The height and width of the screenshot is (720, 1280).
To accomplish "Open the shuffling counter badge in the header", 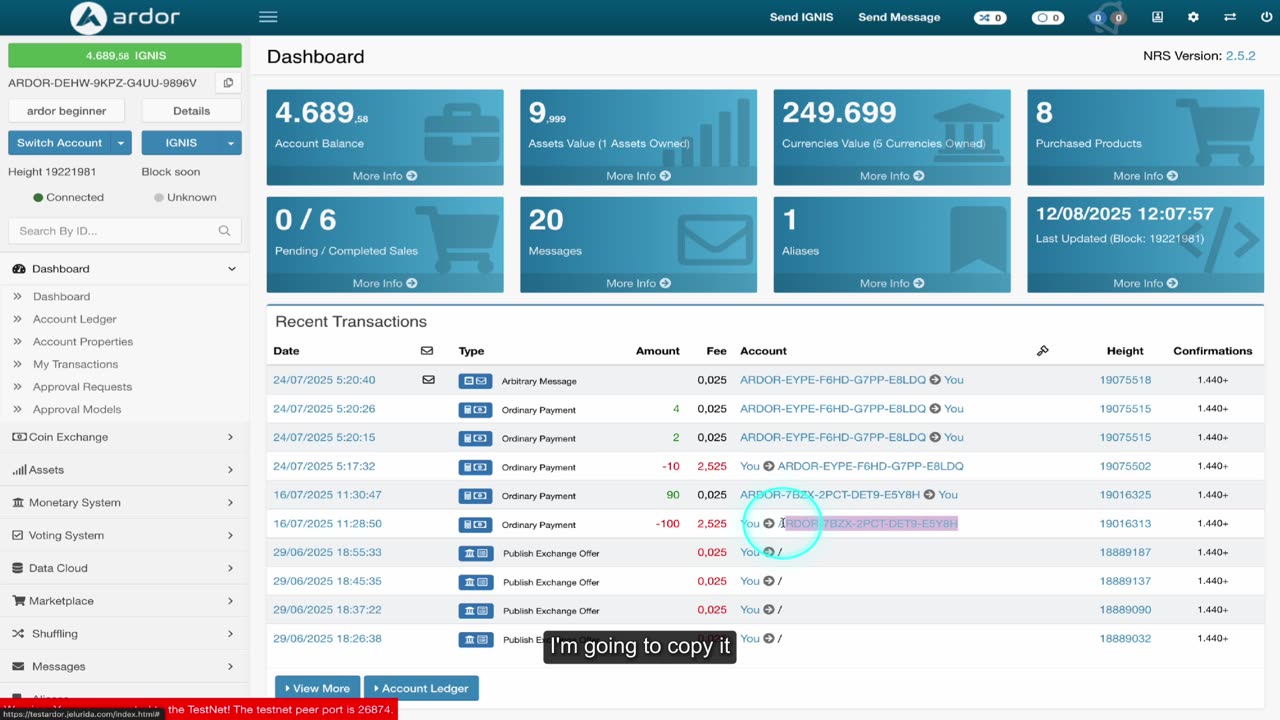I will point(990,18).
